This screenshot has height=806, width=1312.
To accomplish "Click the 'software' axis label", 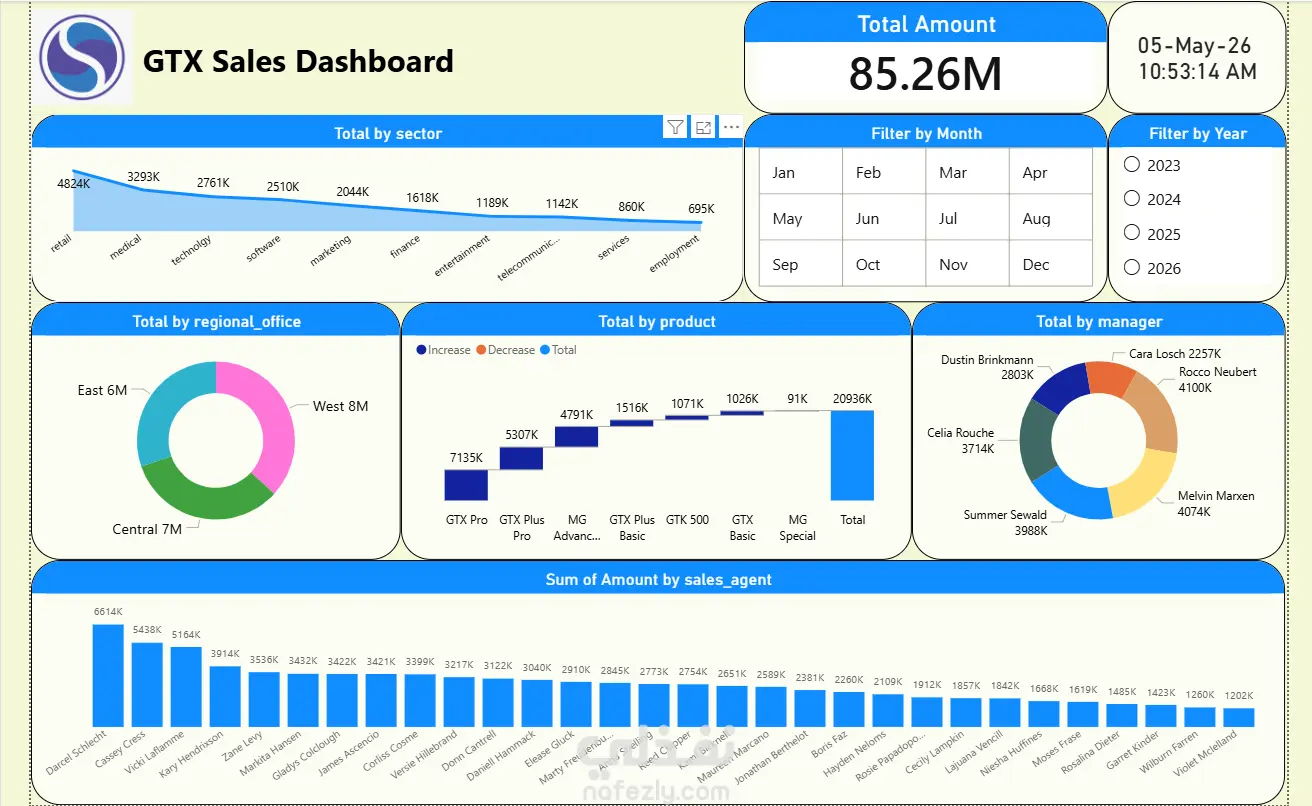I will coord(264,248).
